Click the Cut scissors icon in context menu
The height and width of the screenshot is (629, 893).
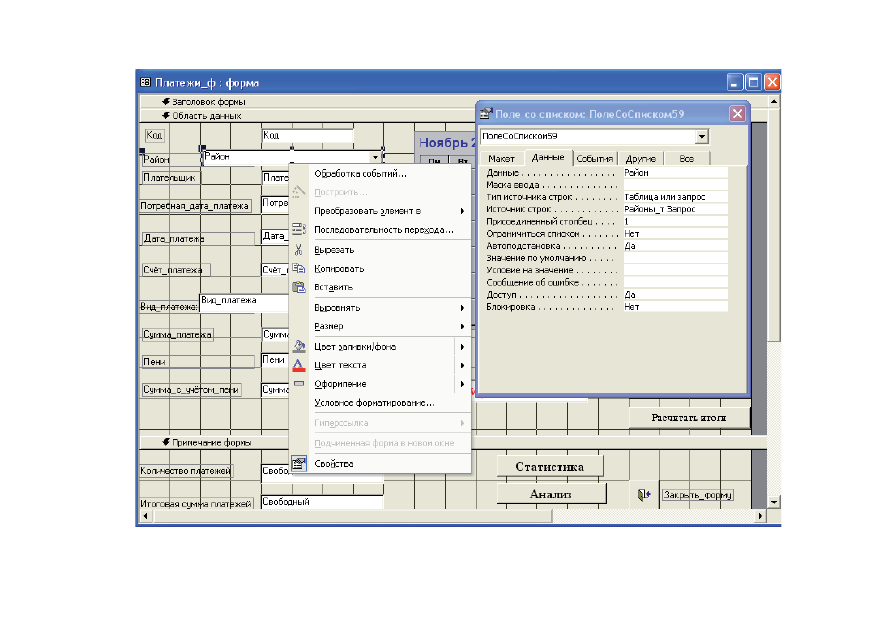(298, 250)
